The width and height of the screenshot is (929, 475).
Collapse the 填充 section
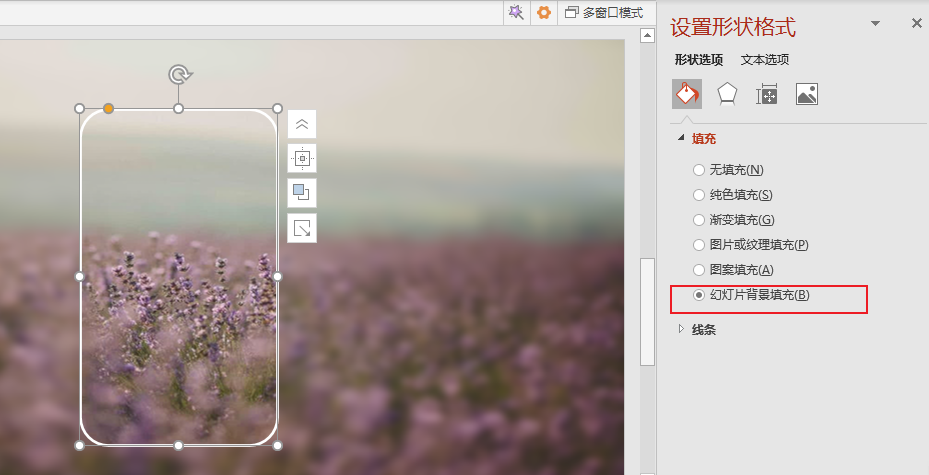click(x=682, y=138)
